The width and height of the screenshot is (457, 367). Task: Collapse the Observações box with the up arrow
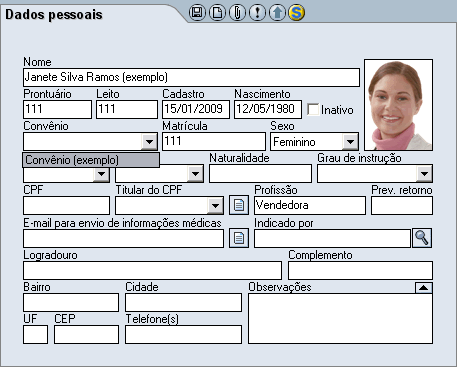pyautogui.click(x=424, y=288)
